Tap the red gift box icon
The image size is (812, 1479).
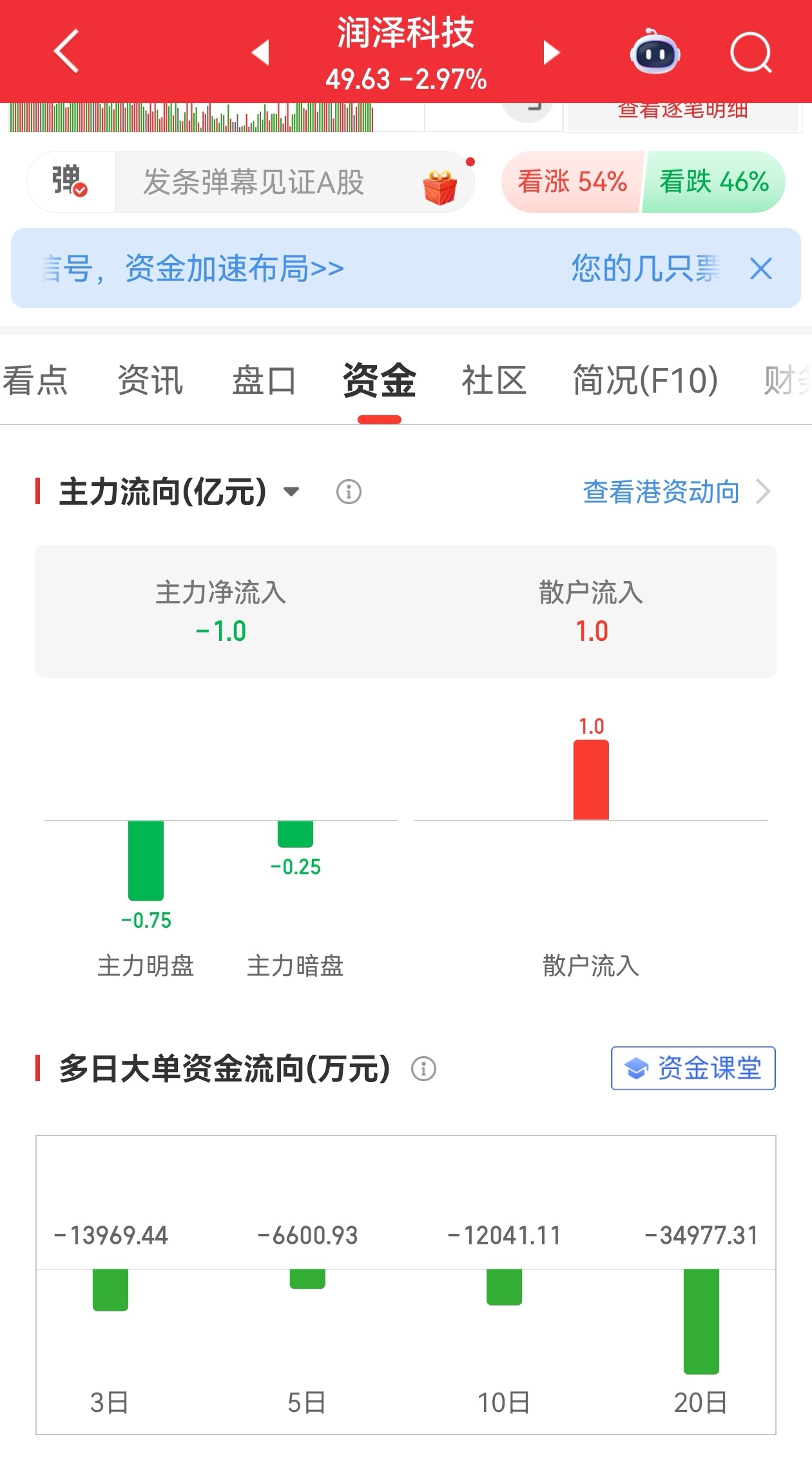[440, 187]
